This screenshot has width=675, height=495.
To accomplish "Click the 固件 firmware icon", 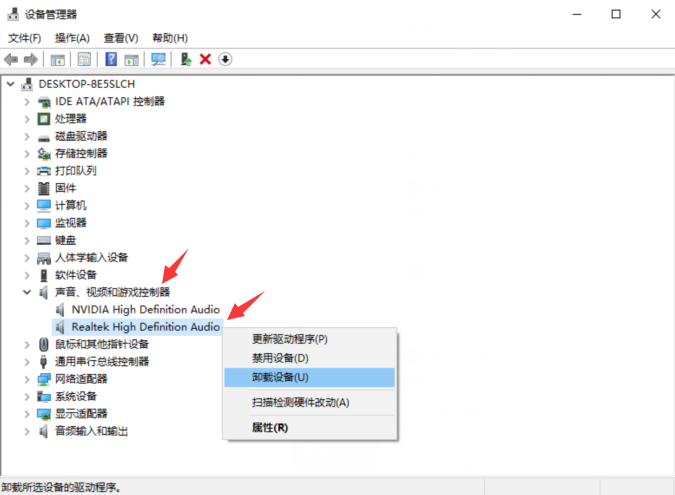I will pyautogui.click(x=44, y=188).
